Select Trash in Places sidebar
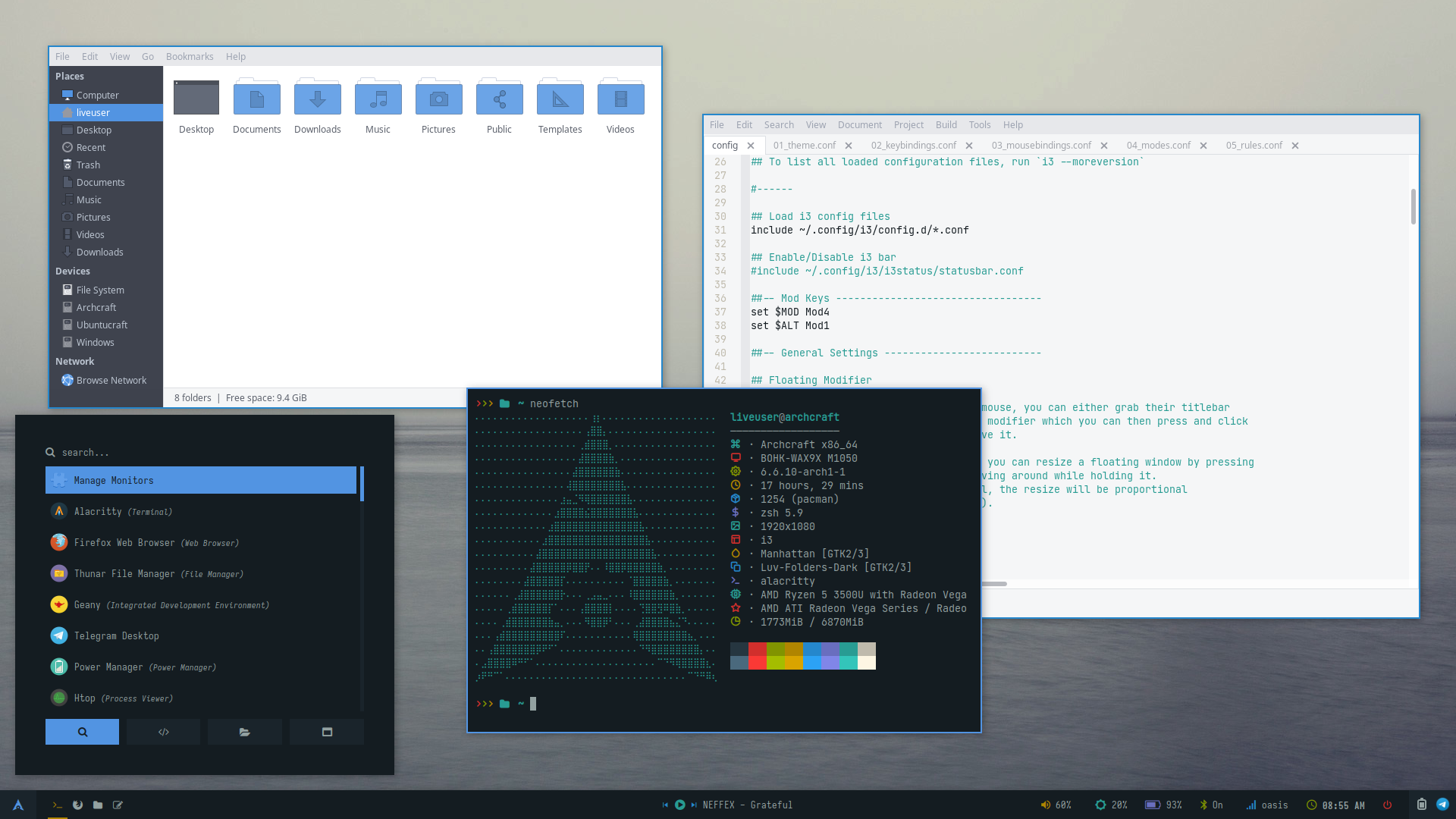This screenshot has height=819, width=1456. pyautogui.click(x=88, y=165)
